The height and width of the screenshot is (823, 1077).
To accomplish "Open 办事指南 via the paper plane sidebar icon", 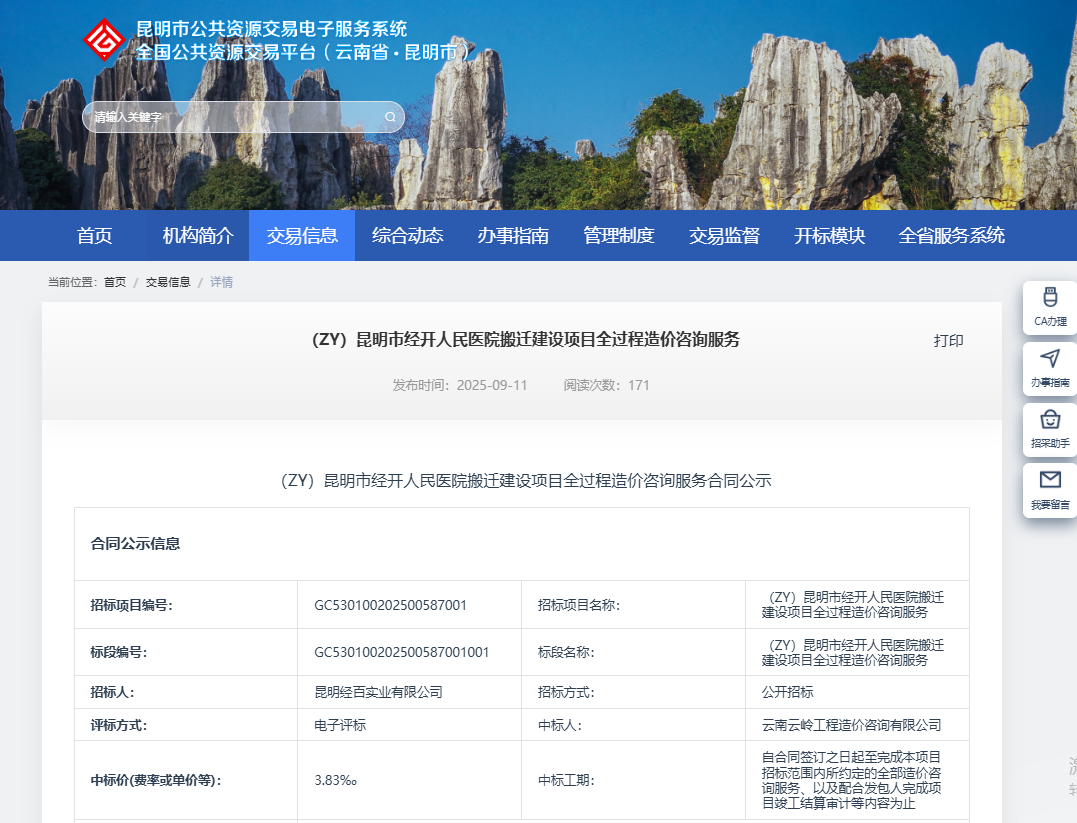I will pos(1049,360).
